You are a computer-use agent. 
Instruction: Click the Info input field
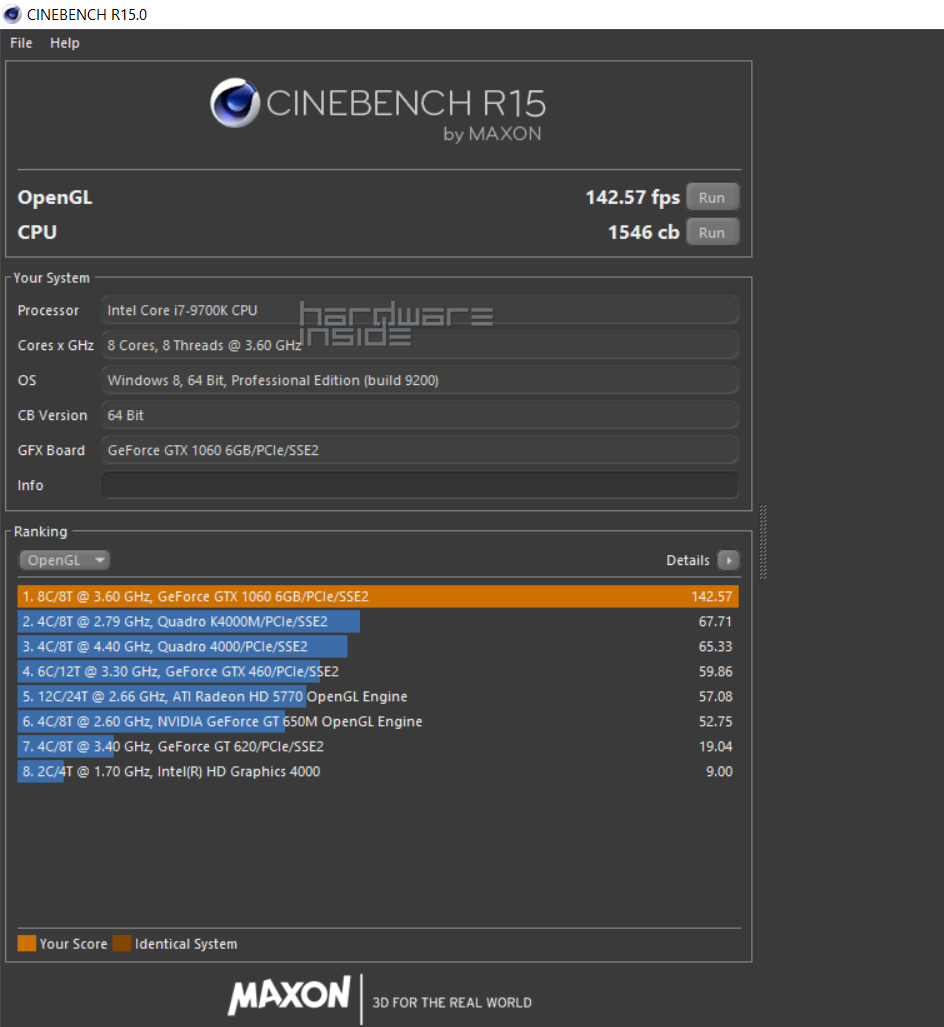pyautogui.click(x=420, y=485)
